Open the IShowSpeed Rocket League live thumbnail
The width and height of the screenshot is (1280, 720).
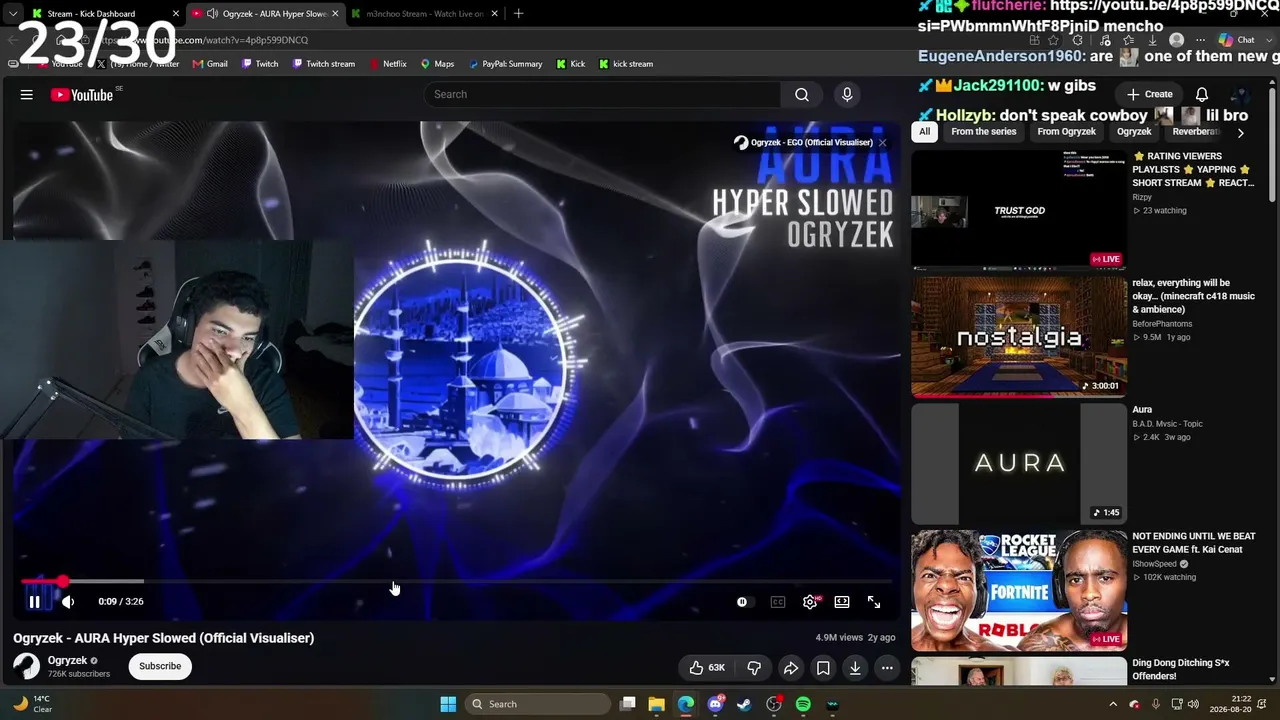pos(1019,591)
